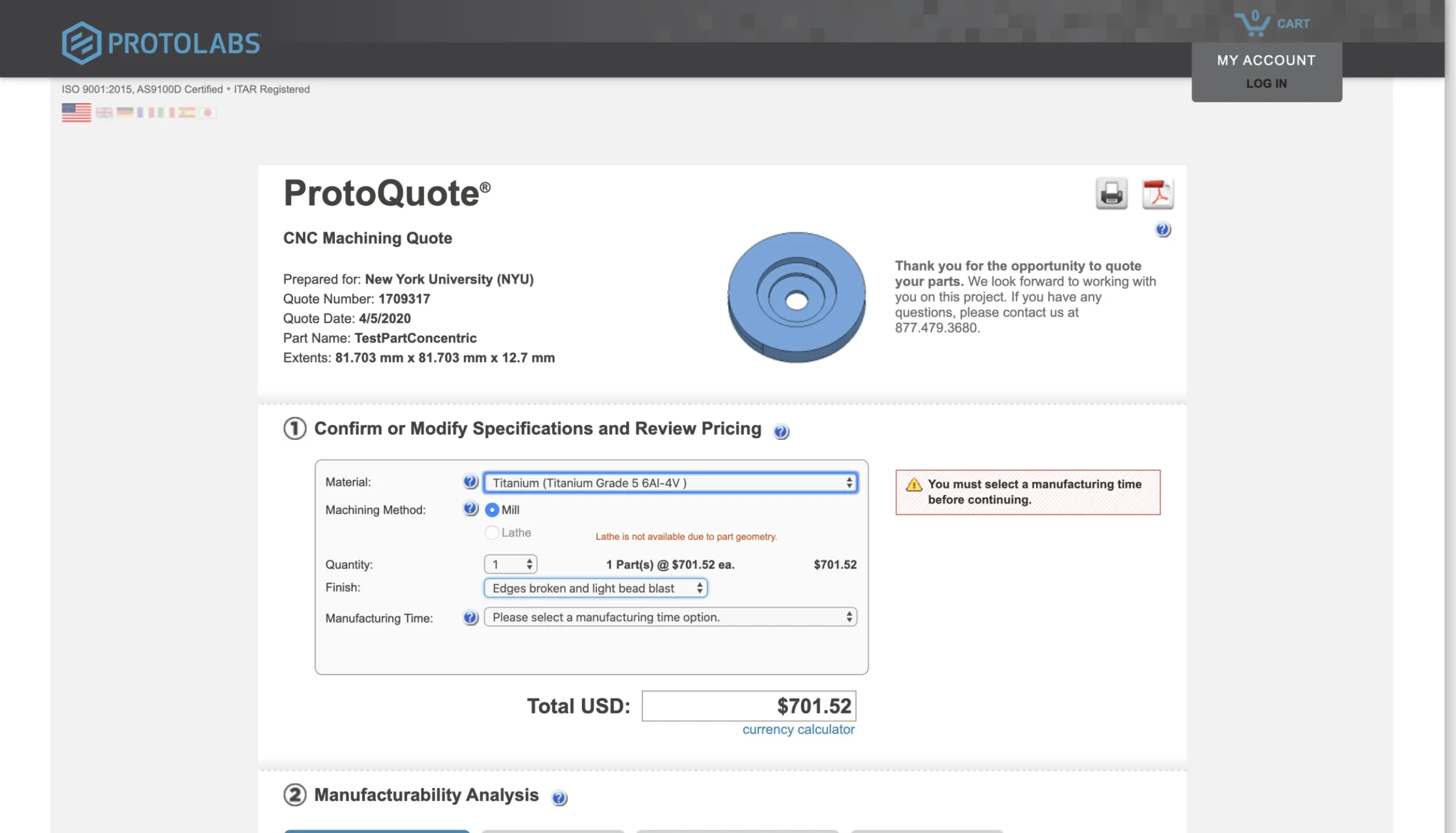Switch to the United Kingdom flag
This screenshot has width=1456, height=833.
point(104,112)
